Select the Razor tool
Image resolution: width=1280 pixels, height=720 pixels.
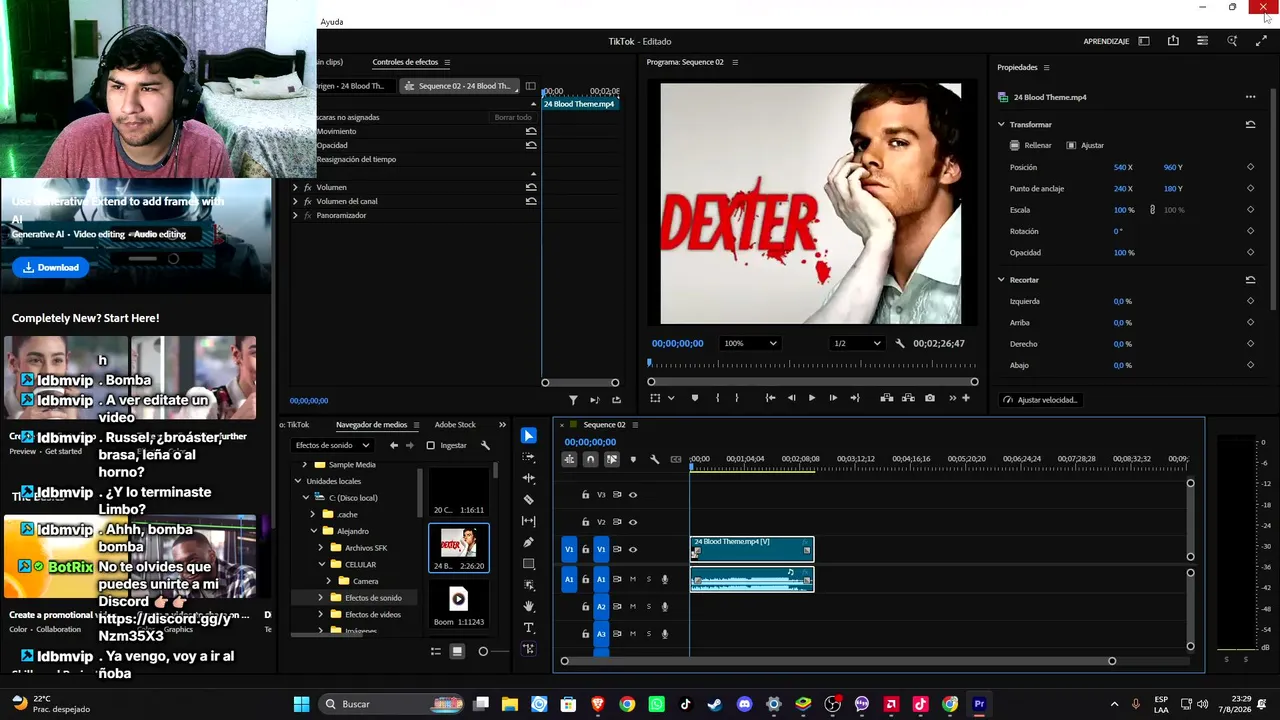[x=528, y=500]
